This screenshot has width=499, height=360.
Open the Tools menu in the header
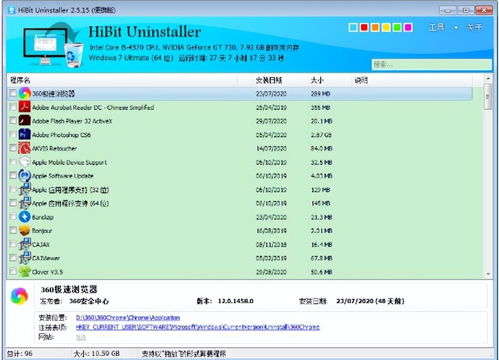[436, 27]
